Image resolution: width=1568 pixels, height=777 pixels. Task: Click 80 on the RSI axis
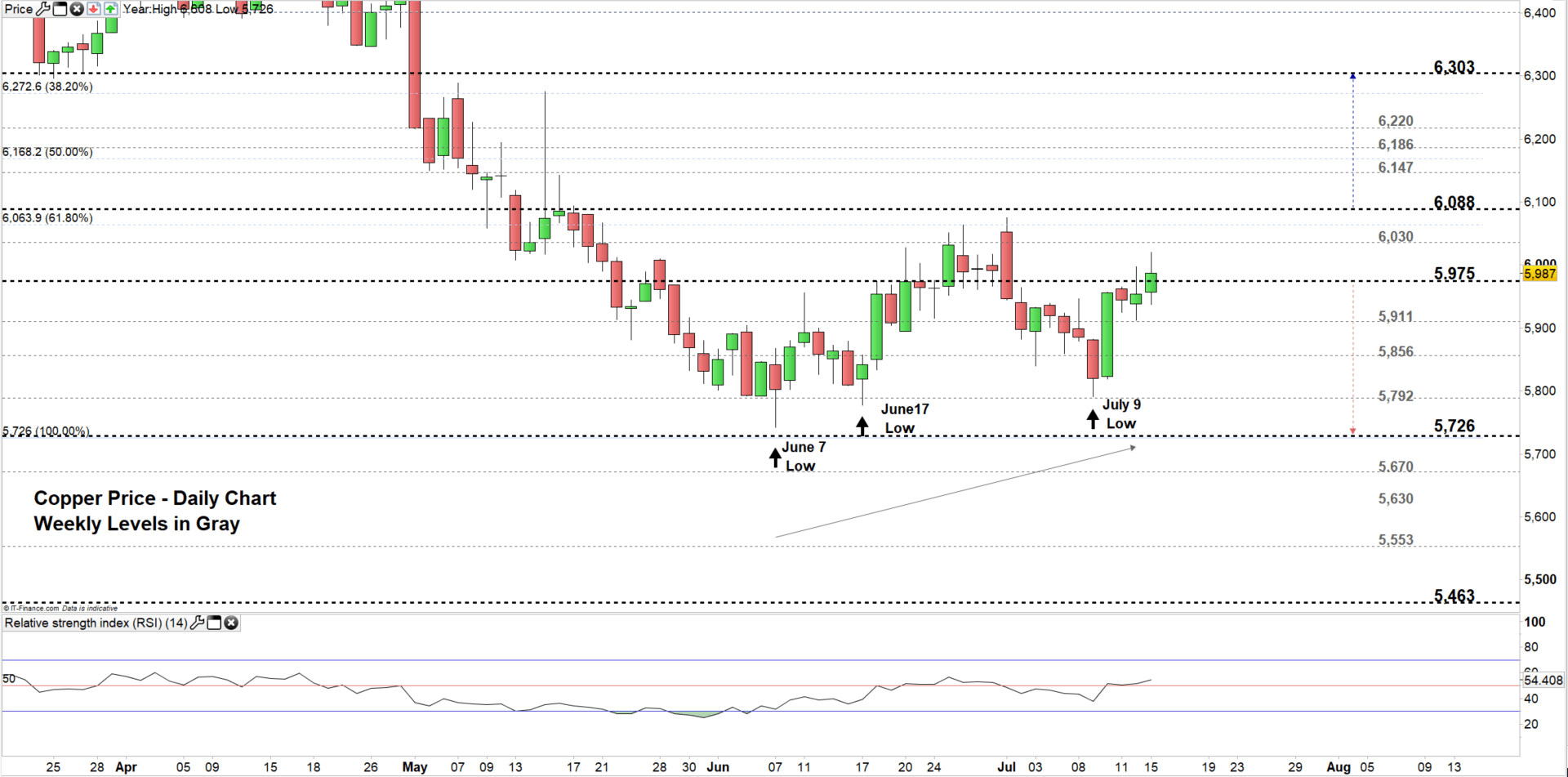point(1531,648)
